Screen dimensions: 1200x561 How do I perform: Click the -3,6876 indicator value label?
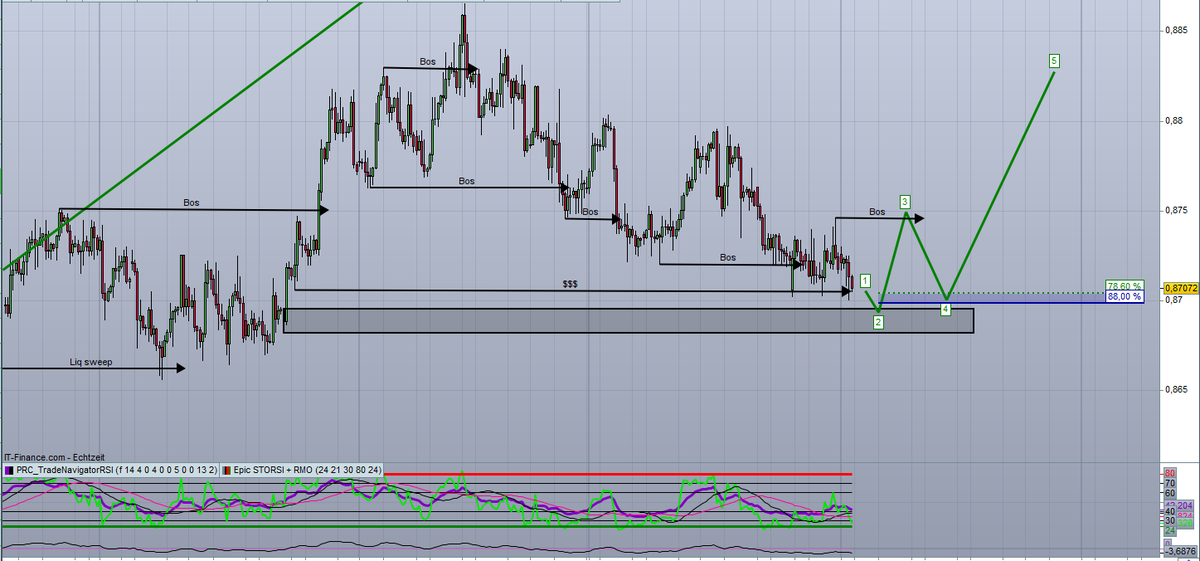pos(1182,551)
